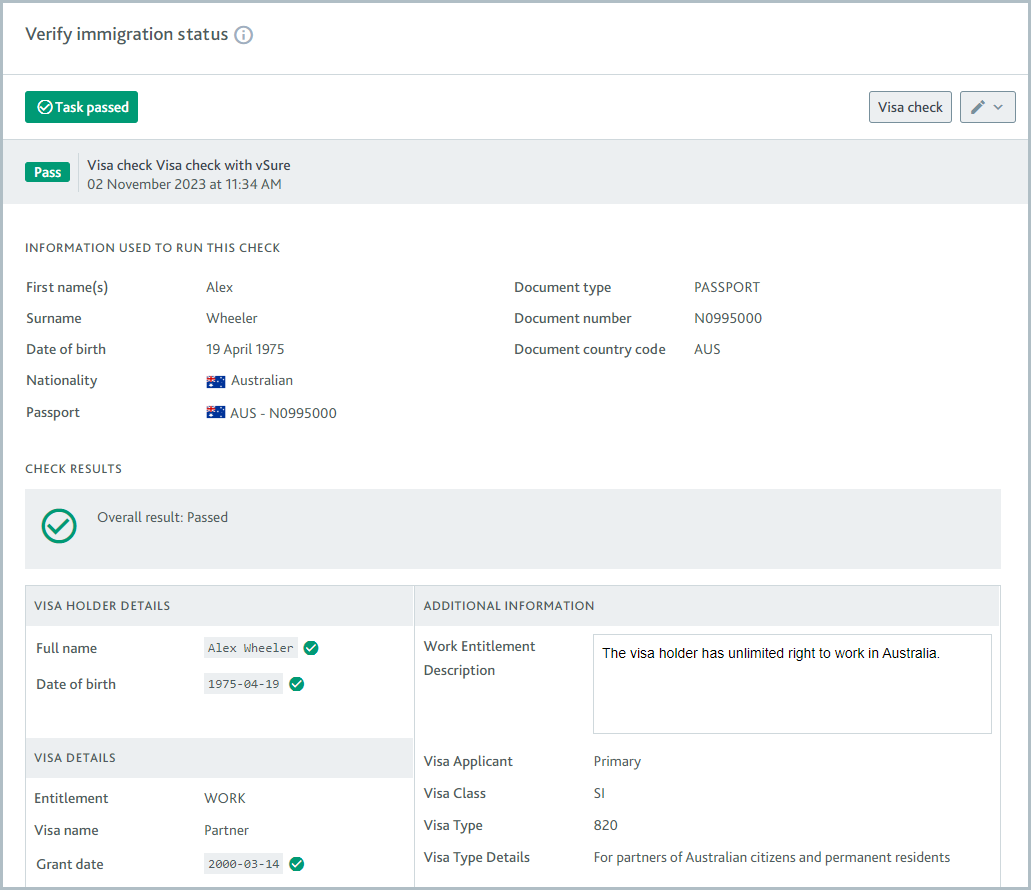Click the Task passed status button
Screen dimensions: 1031x890
81,107
